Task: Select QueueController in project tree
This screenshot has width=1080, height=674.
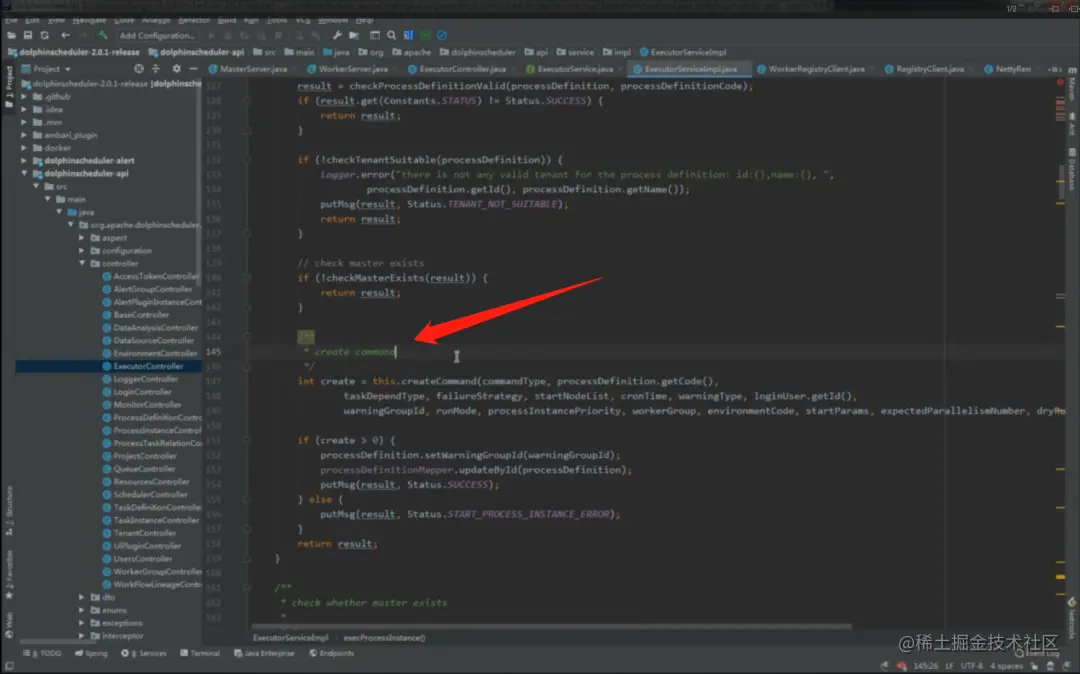Action: [144, 469]
